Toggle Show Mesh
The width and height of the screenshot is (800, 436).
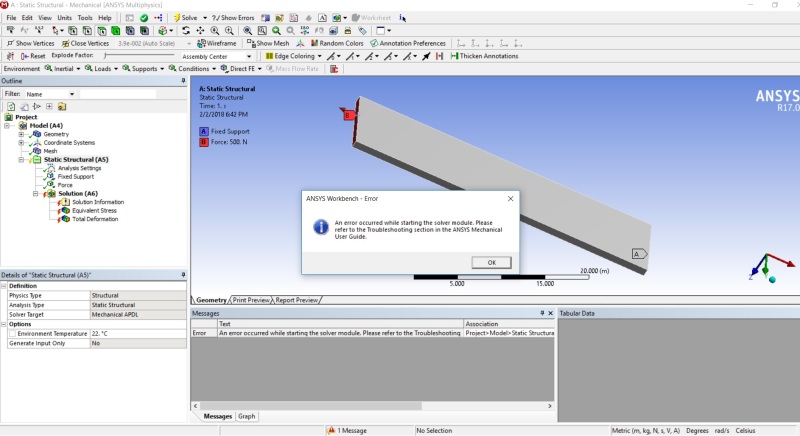click(x=268, y=43)
